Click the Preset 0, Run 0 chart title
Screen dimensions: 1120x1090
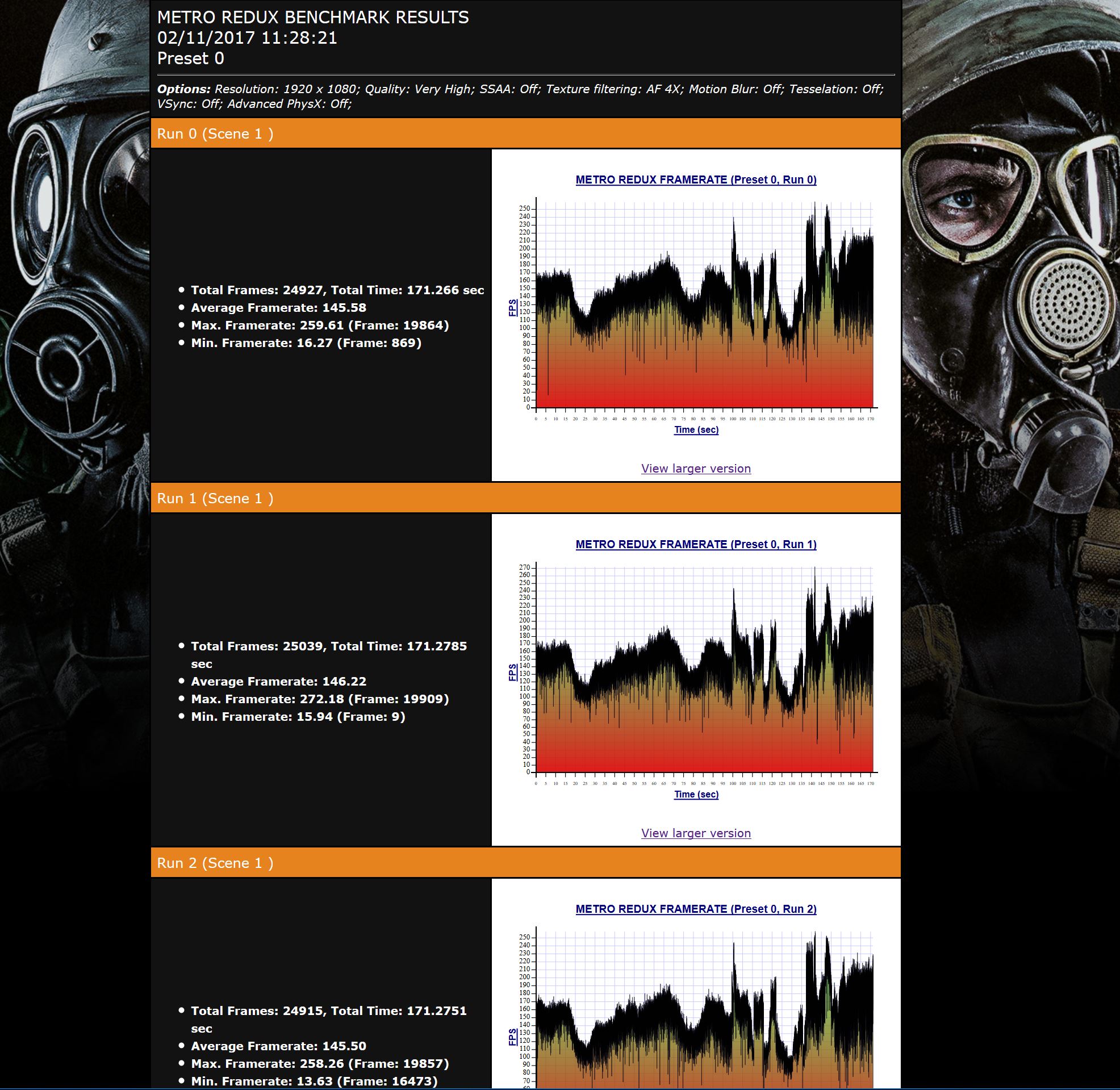click(x=695, y=179)
